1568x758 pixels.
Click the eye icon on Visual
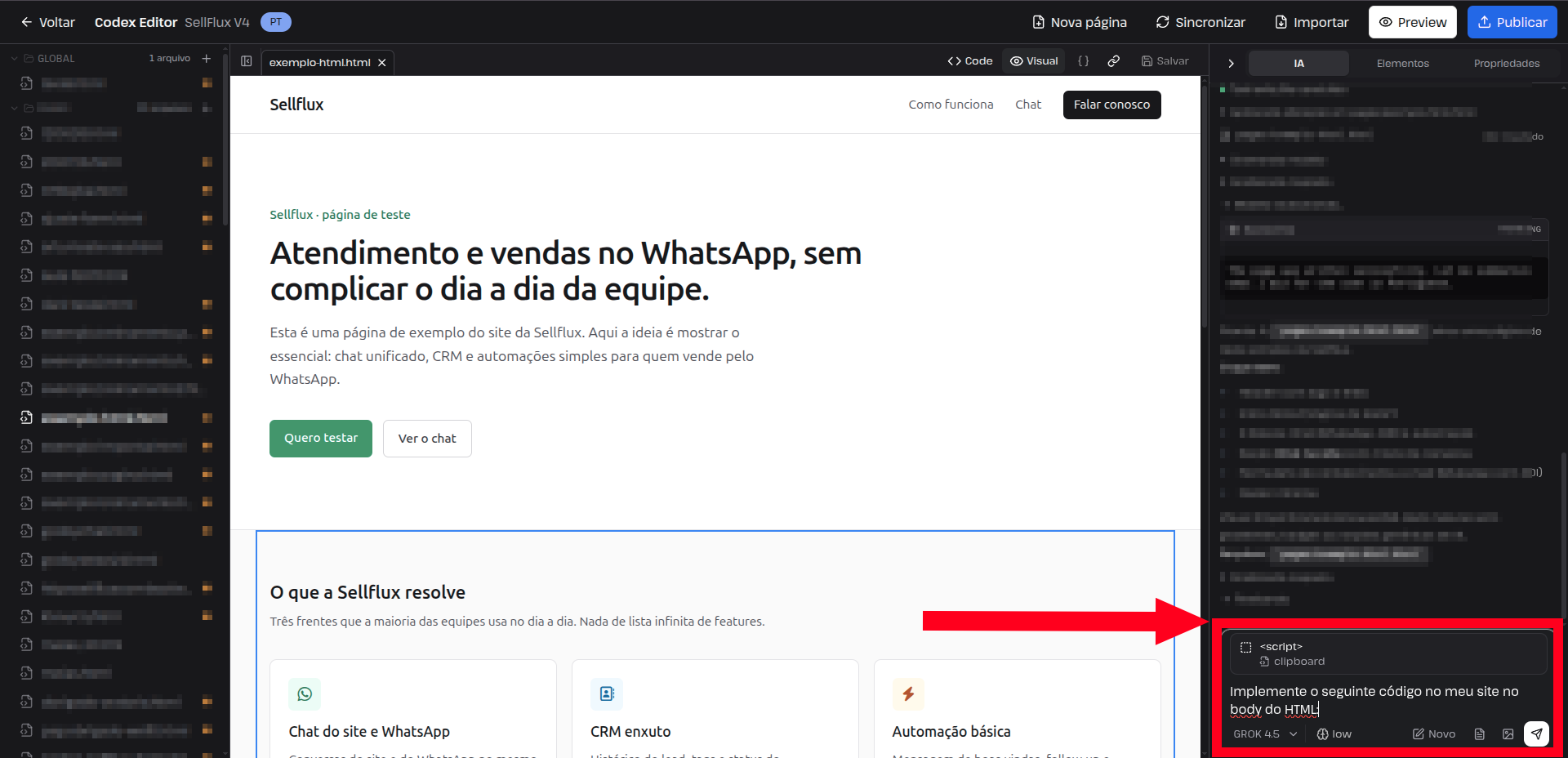pyautogui.click(x=1016, y=61)
